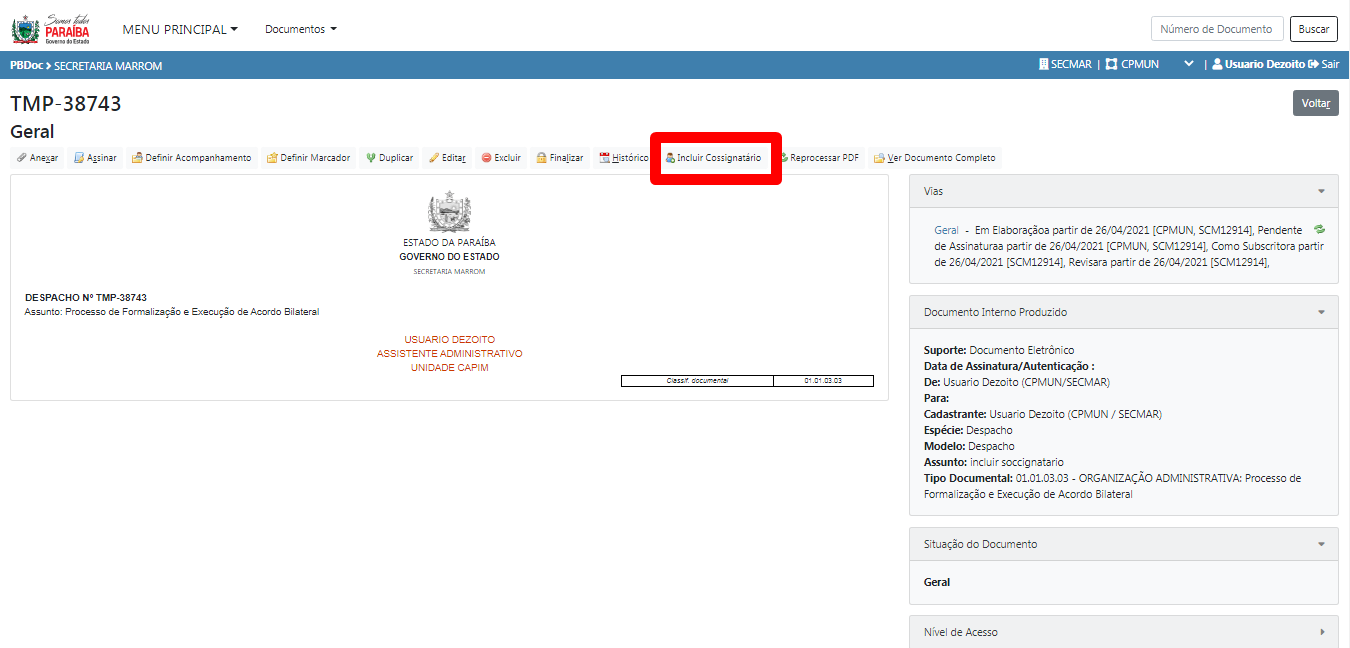Click the Anexar paperclip toolbar icon
Viewport: 1350px width, 648px height.
(x=22, y=158)
